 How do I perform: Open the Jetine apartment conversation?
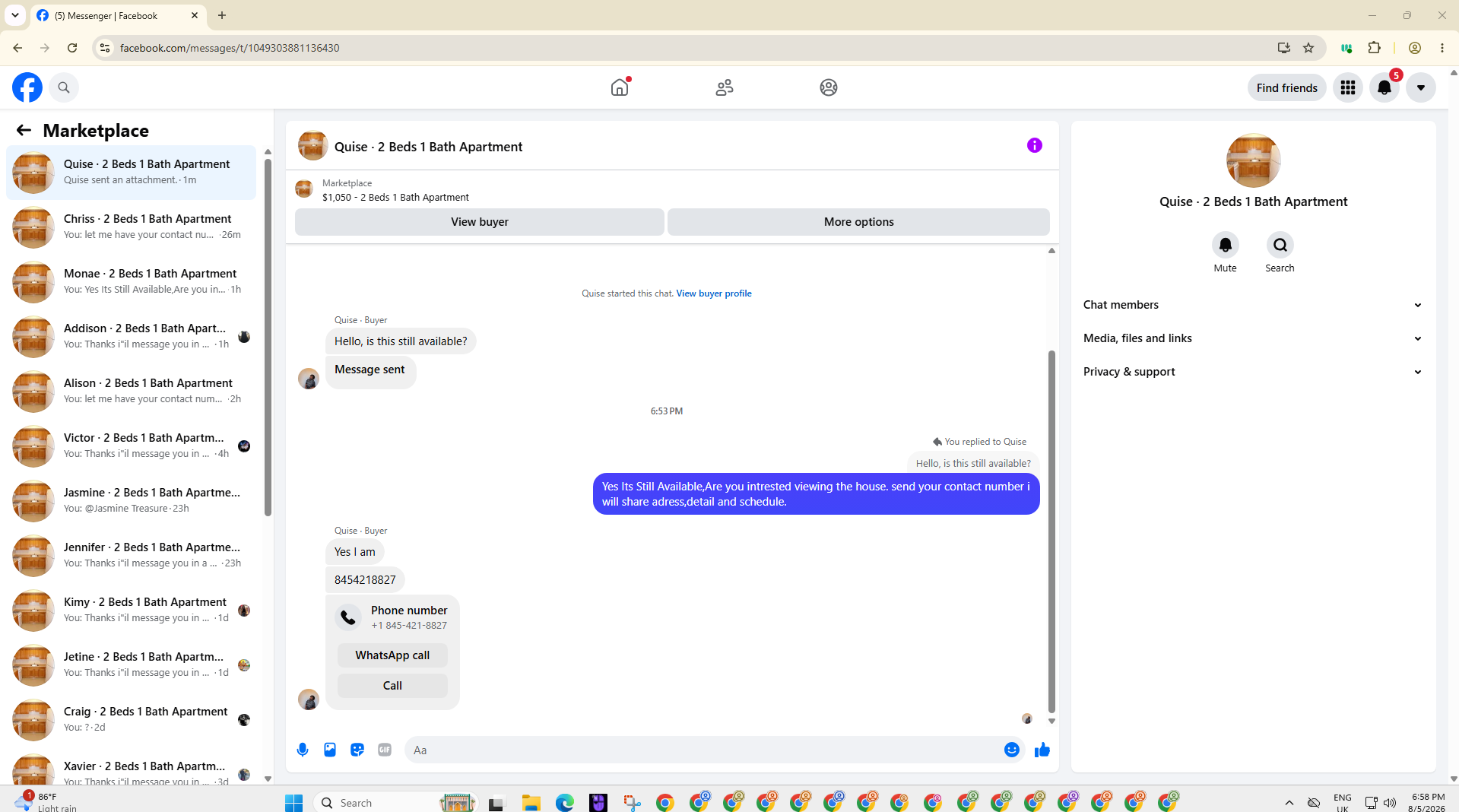[131, 665]
